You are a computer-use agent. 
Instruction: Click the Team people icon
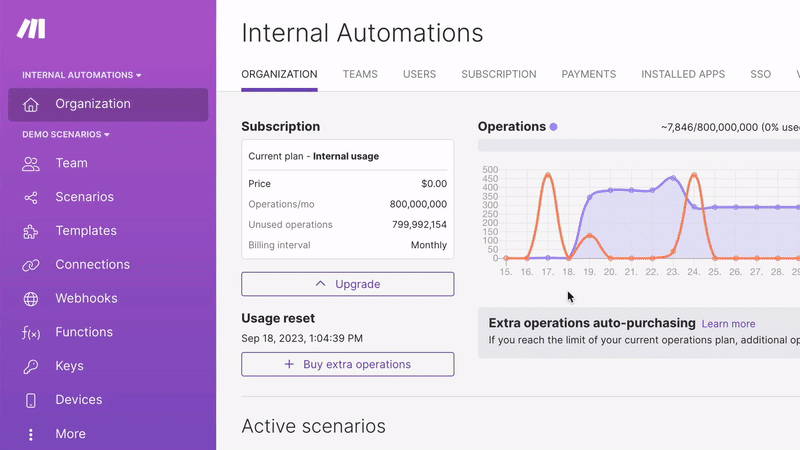tap(31, 163)
